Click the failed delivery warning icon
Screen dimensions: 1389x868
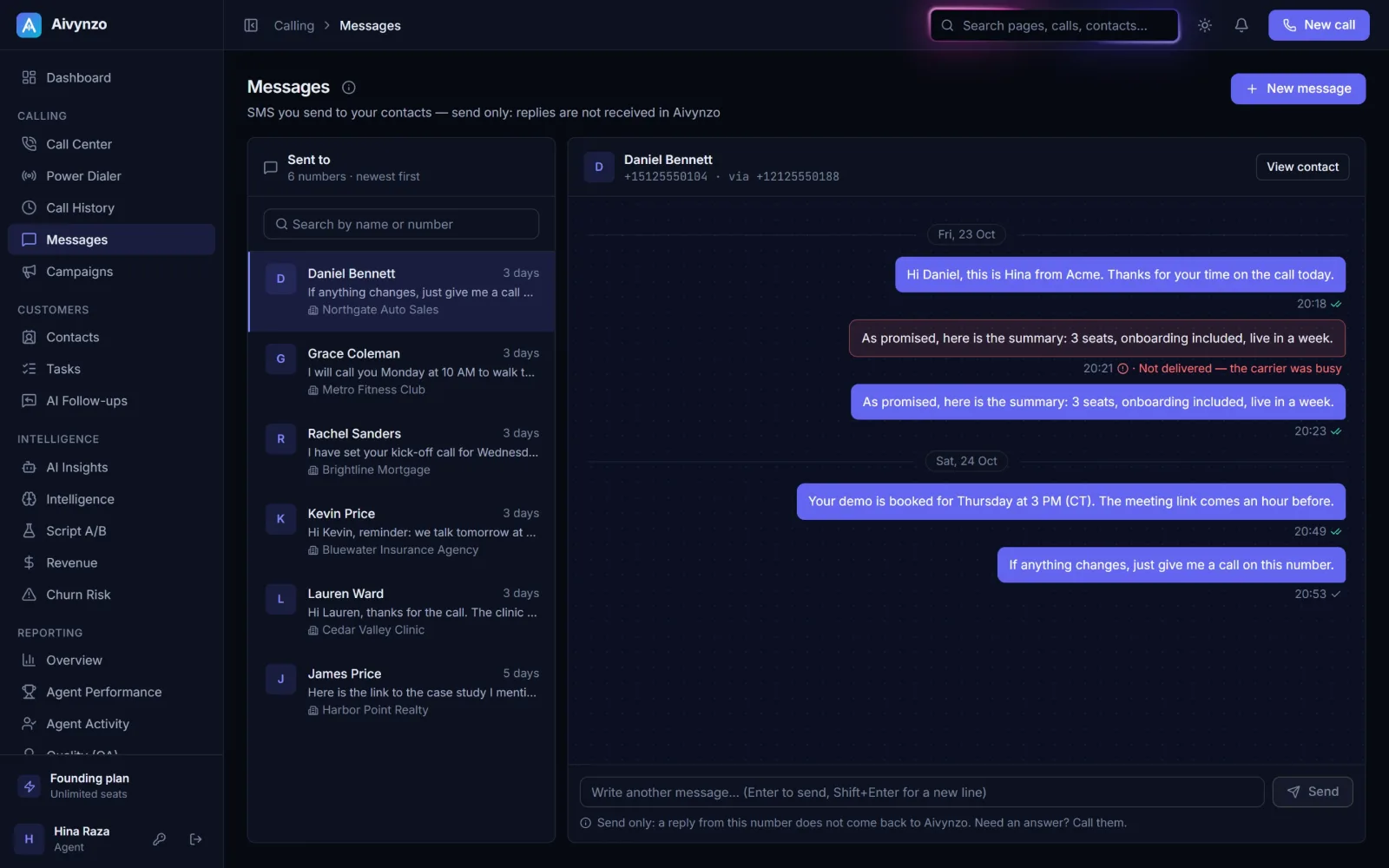coord(1122,369)
